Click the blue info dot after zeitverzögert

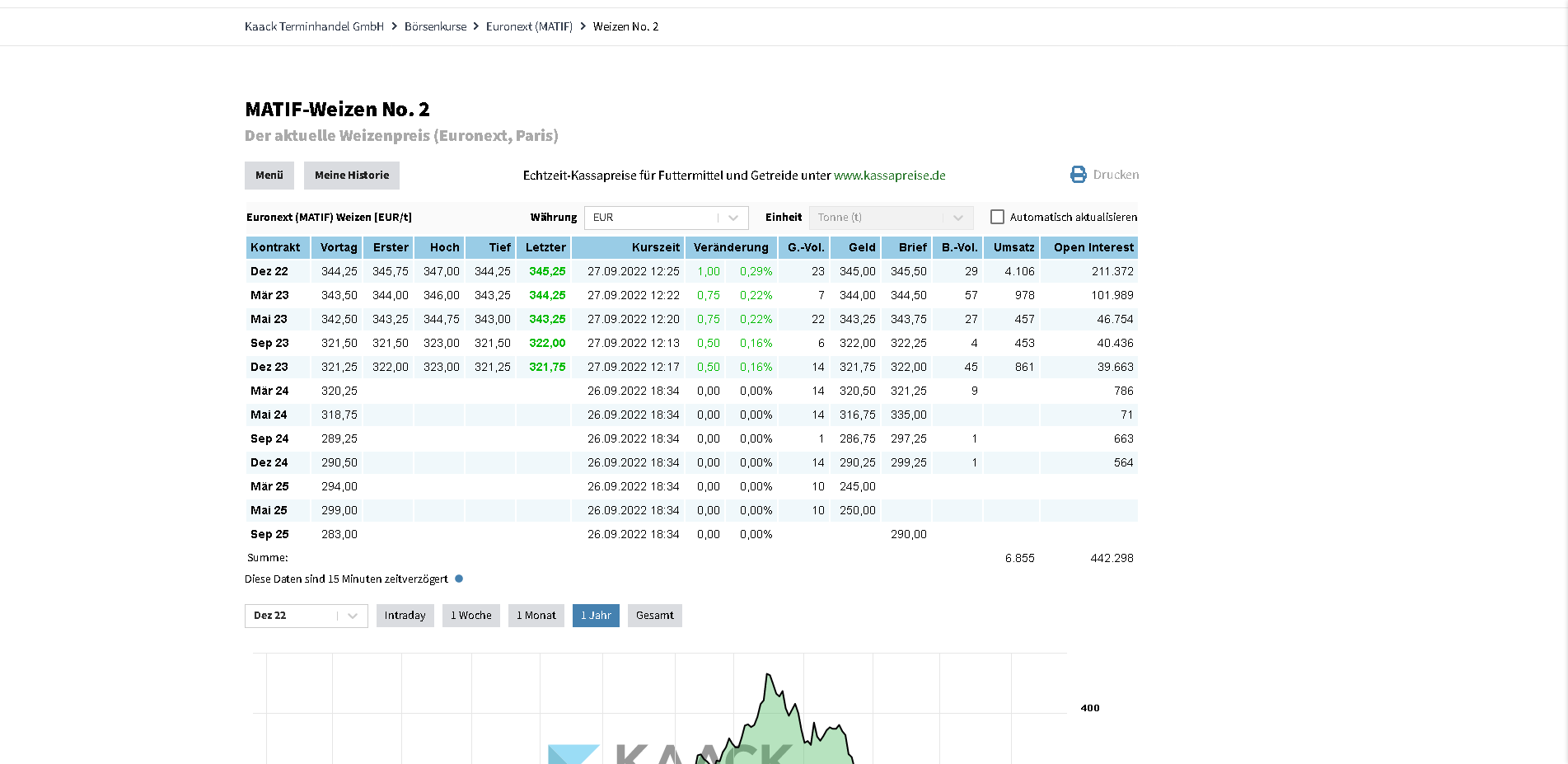coord(459,579)
